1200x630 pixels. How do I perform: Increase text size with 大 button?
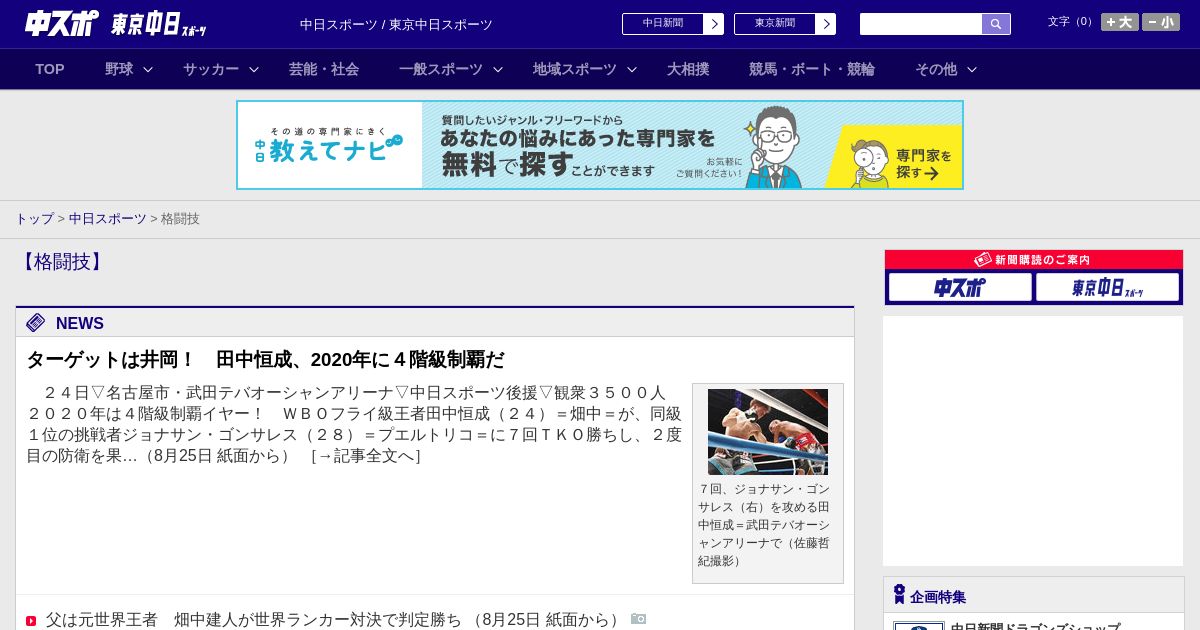[x=1119, y=22]
